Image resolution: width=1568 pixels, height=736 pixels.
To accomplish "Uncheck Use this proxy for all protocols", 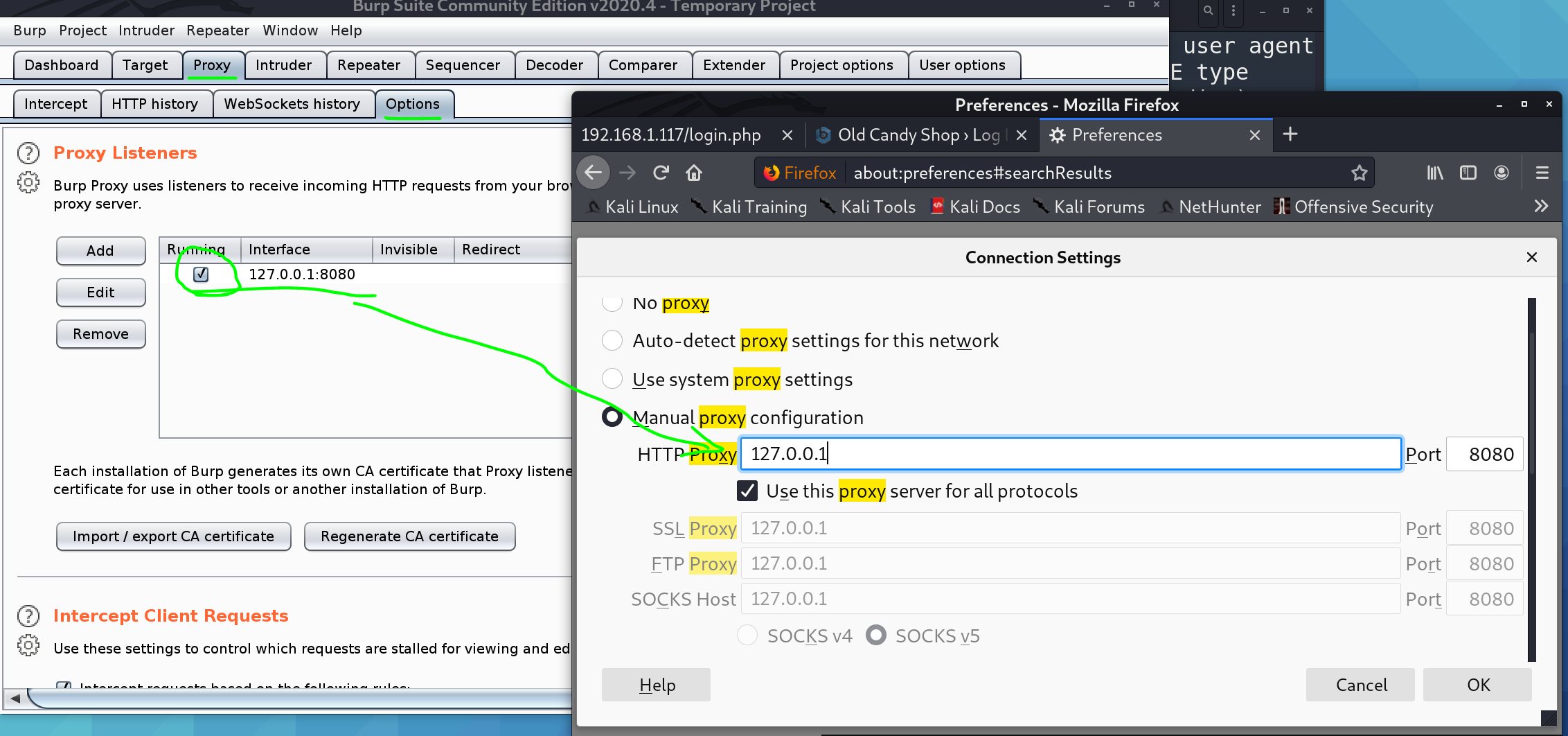I will click(x=747, y=491).
